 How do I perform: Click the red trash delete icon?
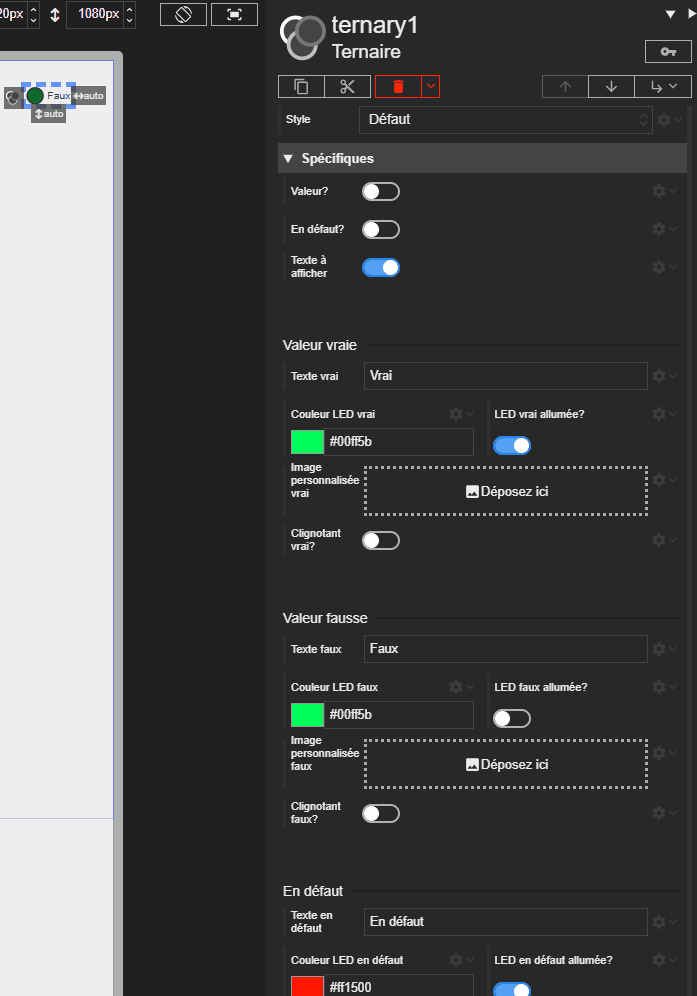(398, 86)
